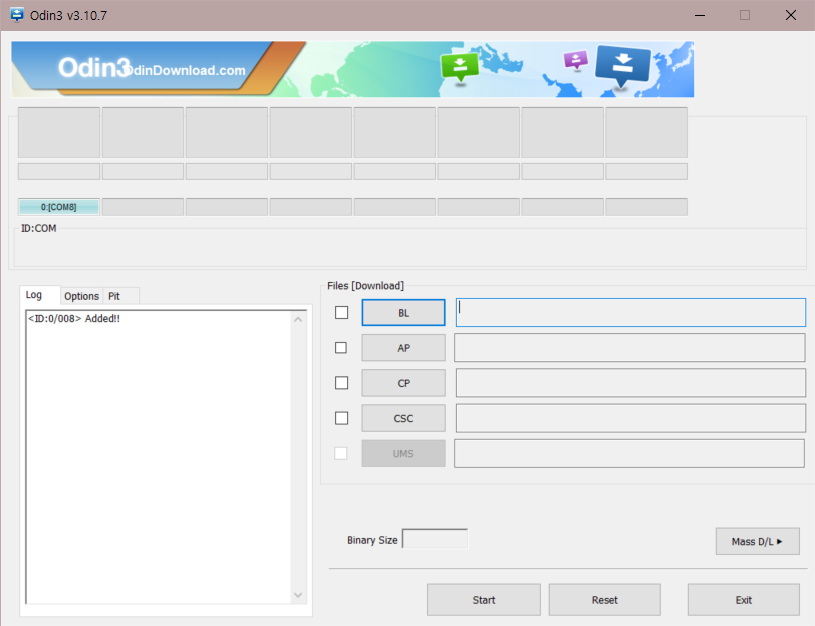Click Start to begin flashing
The width and height of the screenshot is (815, 626).
pyautogui.click(x=484, y=600)
